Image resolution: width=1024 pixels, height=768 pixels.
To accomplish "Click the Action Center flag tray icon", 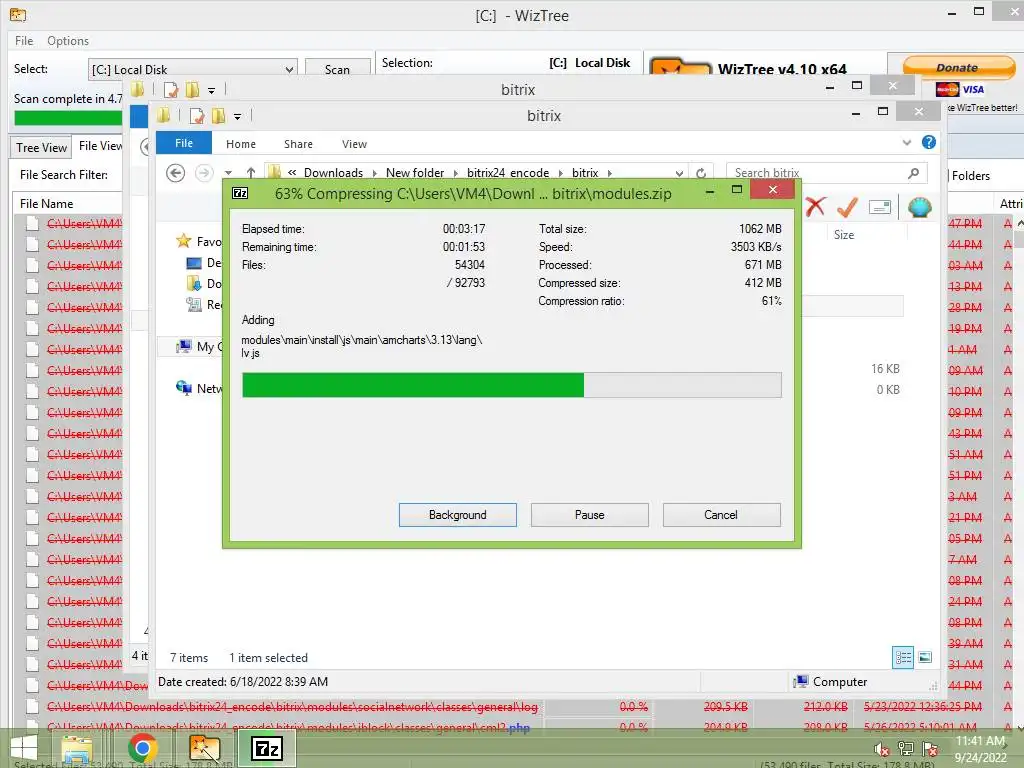I will 930,749.
